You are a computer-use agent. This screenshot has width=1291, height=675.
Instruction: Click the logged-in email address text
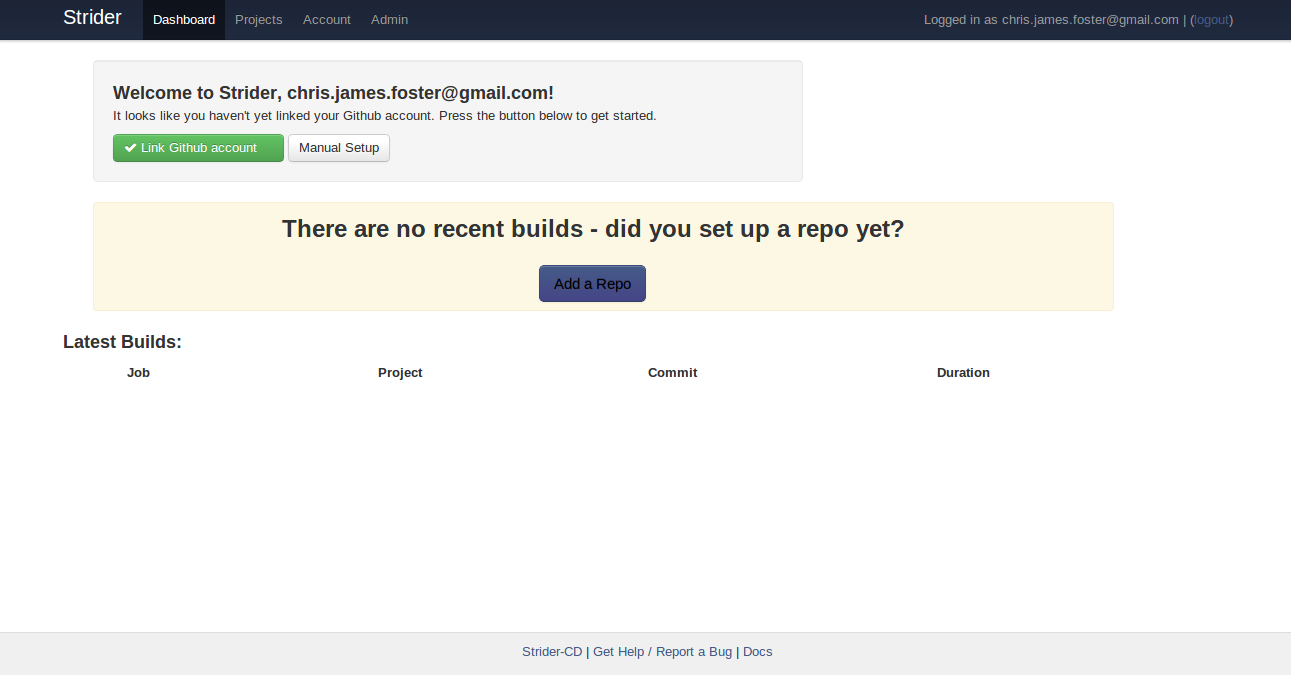pos(1090,20)
